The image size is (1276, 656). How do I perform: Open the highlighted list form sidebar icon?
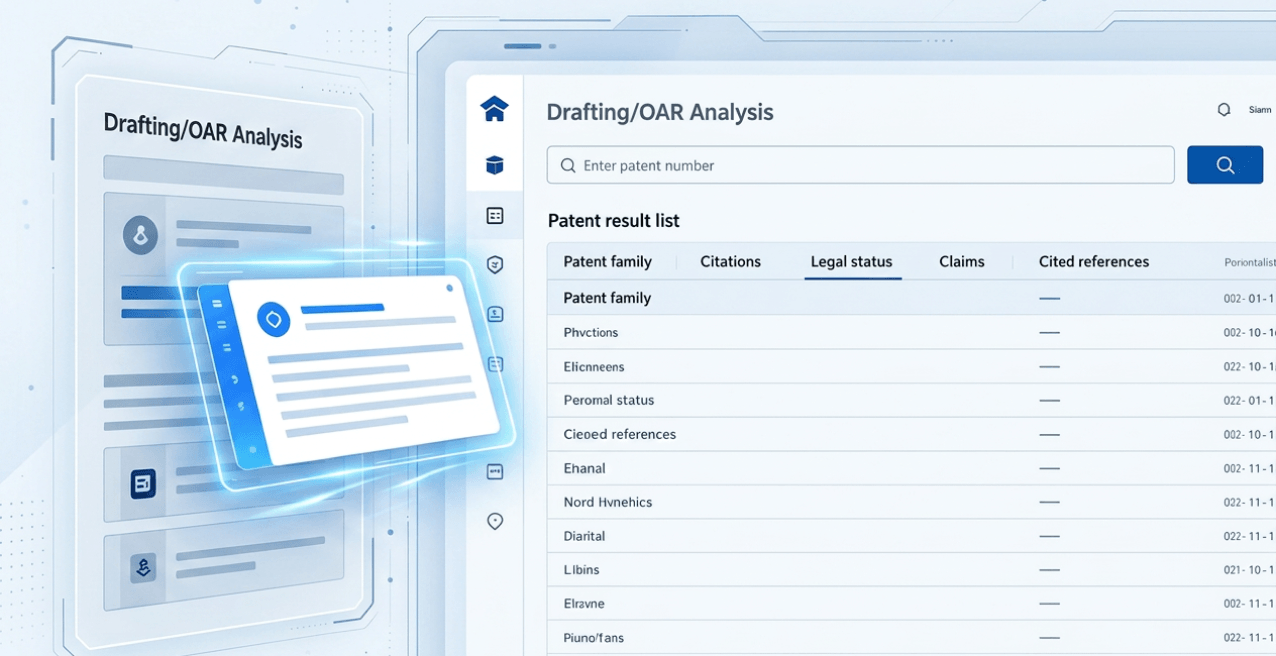[494, 216]
